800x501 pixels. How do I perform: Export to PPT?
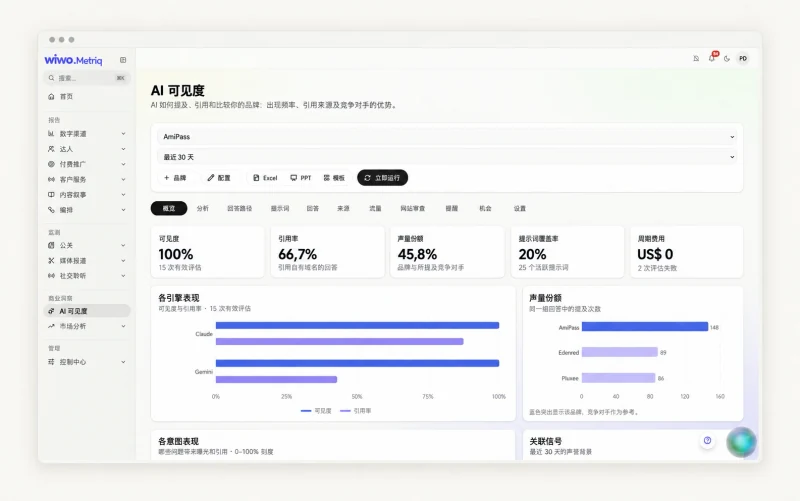(301, 178)
